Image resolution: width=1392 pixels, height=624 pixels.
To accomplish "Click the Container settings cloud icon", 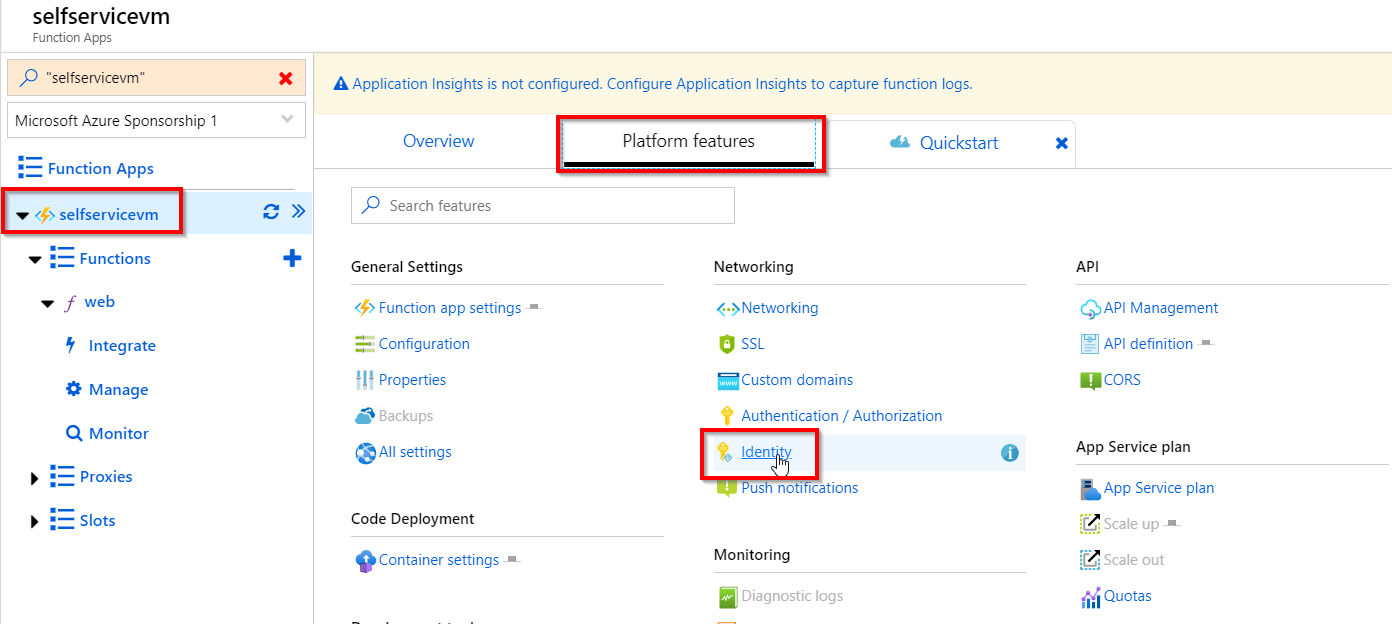I will [365, 561].
